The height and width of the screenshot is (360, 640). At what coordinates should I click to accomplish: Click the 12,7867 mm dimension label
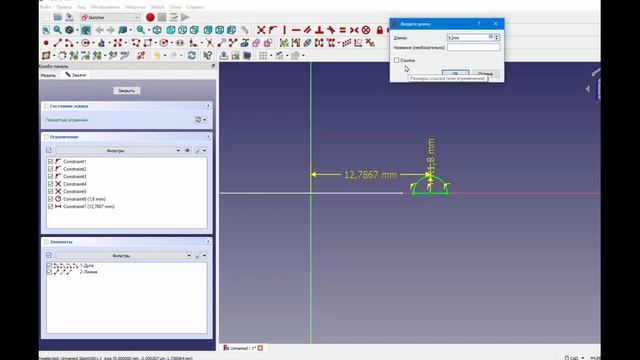[x=370, y=175]
